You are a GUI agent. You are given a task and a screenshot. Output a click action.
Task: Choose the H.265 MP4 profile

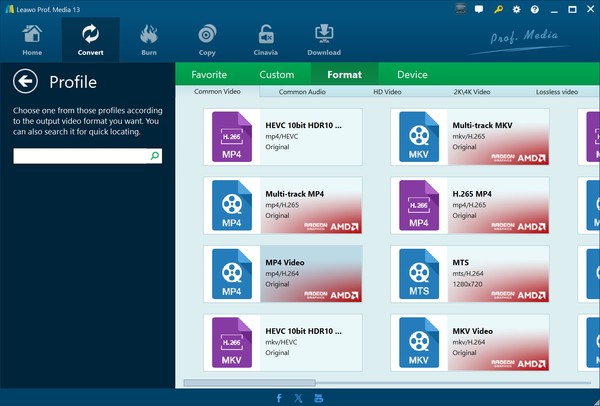(x=470, y=205)
